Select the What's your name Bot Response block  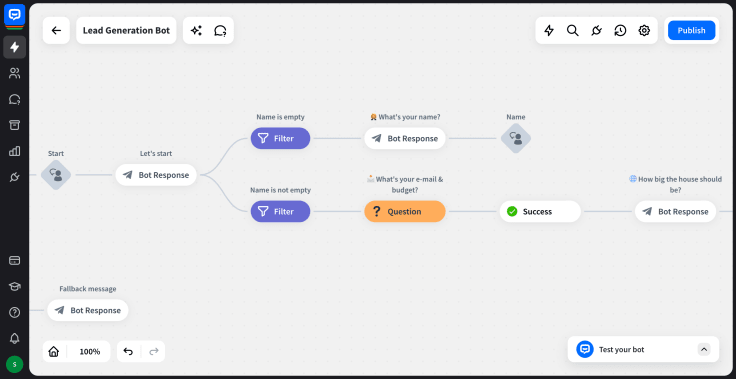[x=405, y=139]
